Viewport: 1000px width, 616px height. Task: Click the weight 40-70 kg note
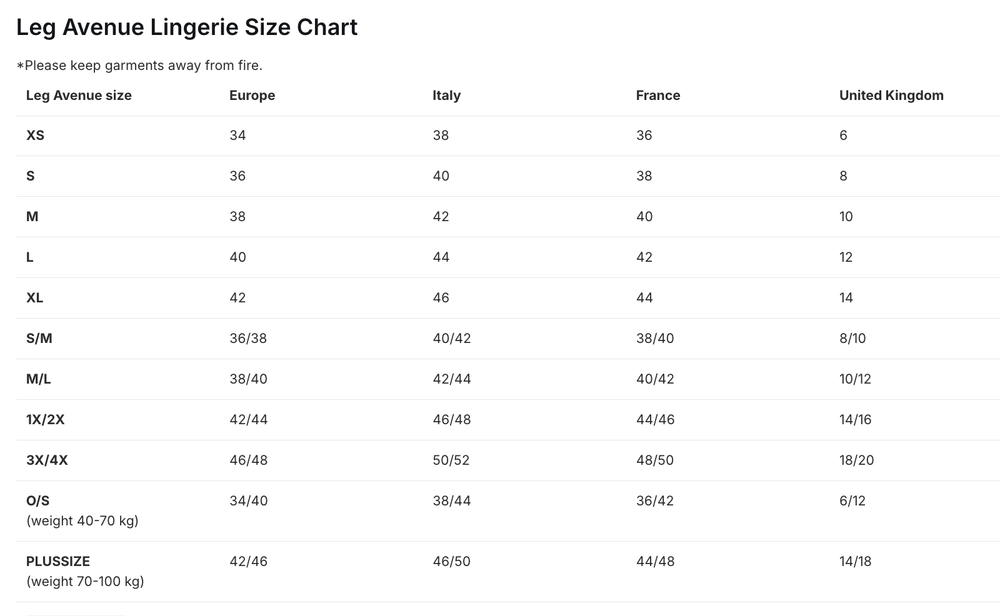click(82, 521)
